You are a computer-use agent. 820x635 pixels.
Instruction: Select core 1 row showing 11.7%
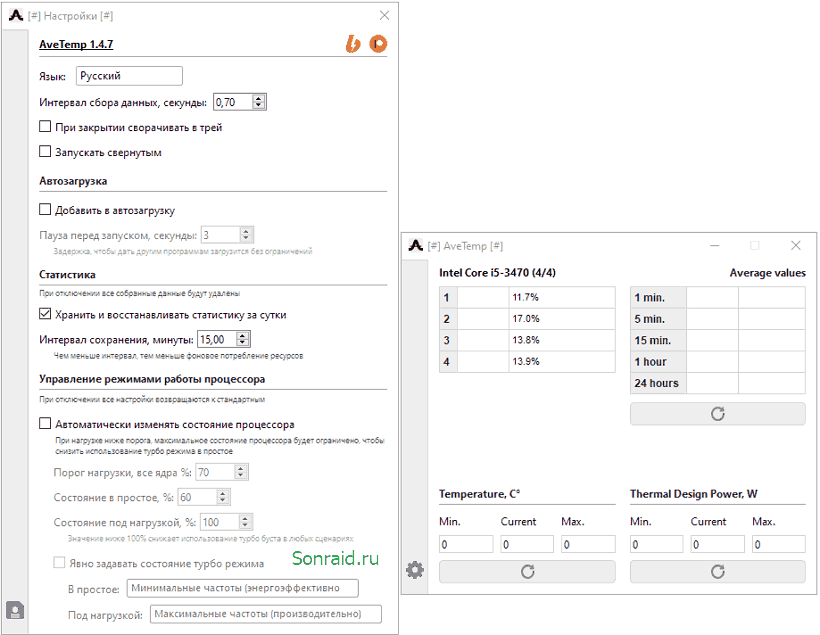(527, 297)
